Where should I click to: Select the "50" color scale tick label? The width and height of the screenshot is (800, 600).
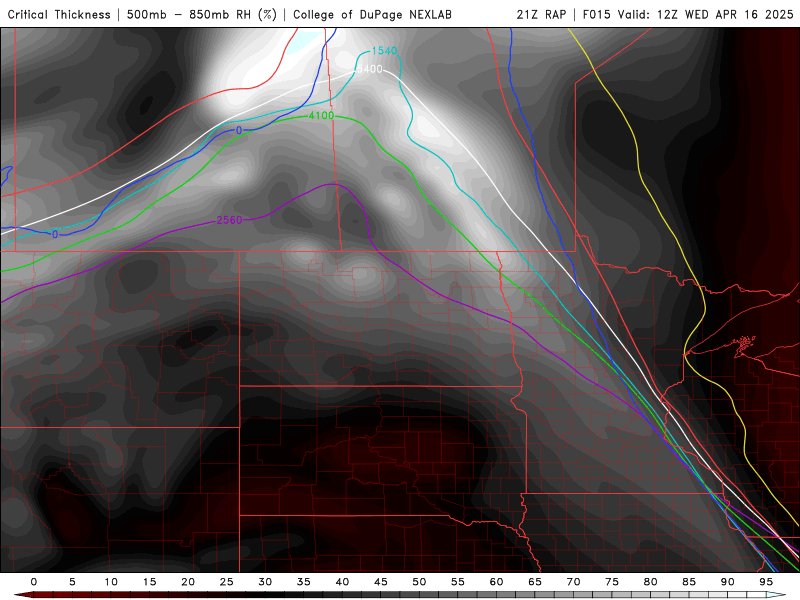click(419, 582)
